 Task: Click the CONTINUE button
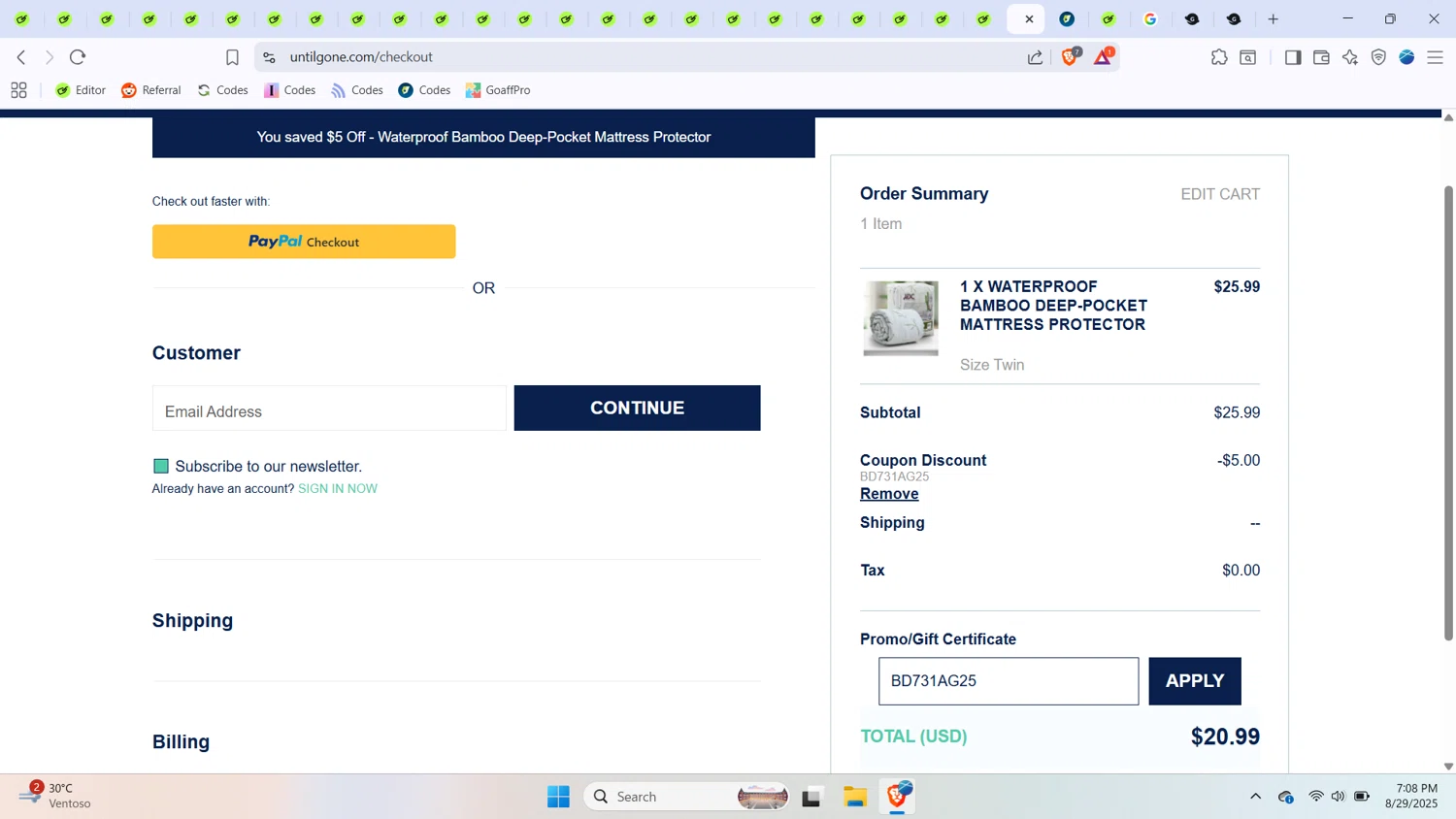[x=637, y=408]
